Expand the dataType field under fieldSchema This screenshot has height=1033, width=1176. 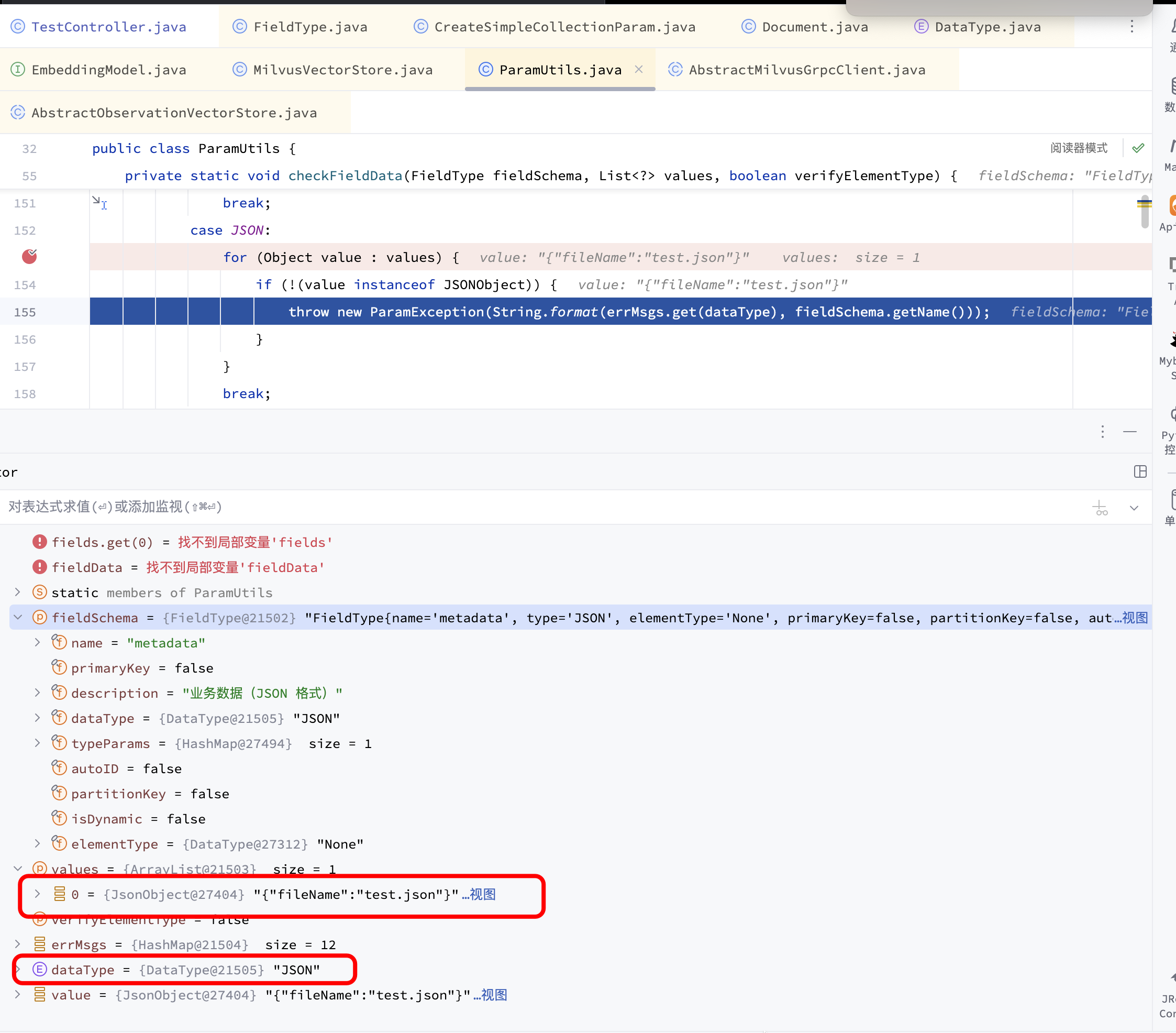click(x=37, y=718)
